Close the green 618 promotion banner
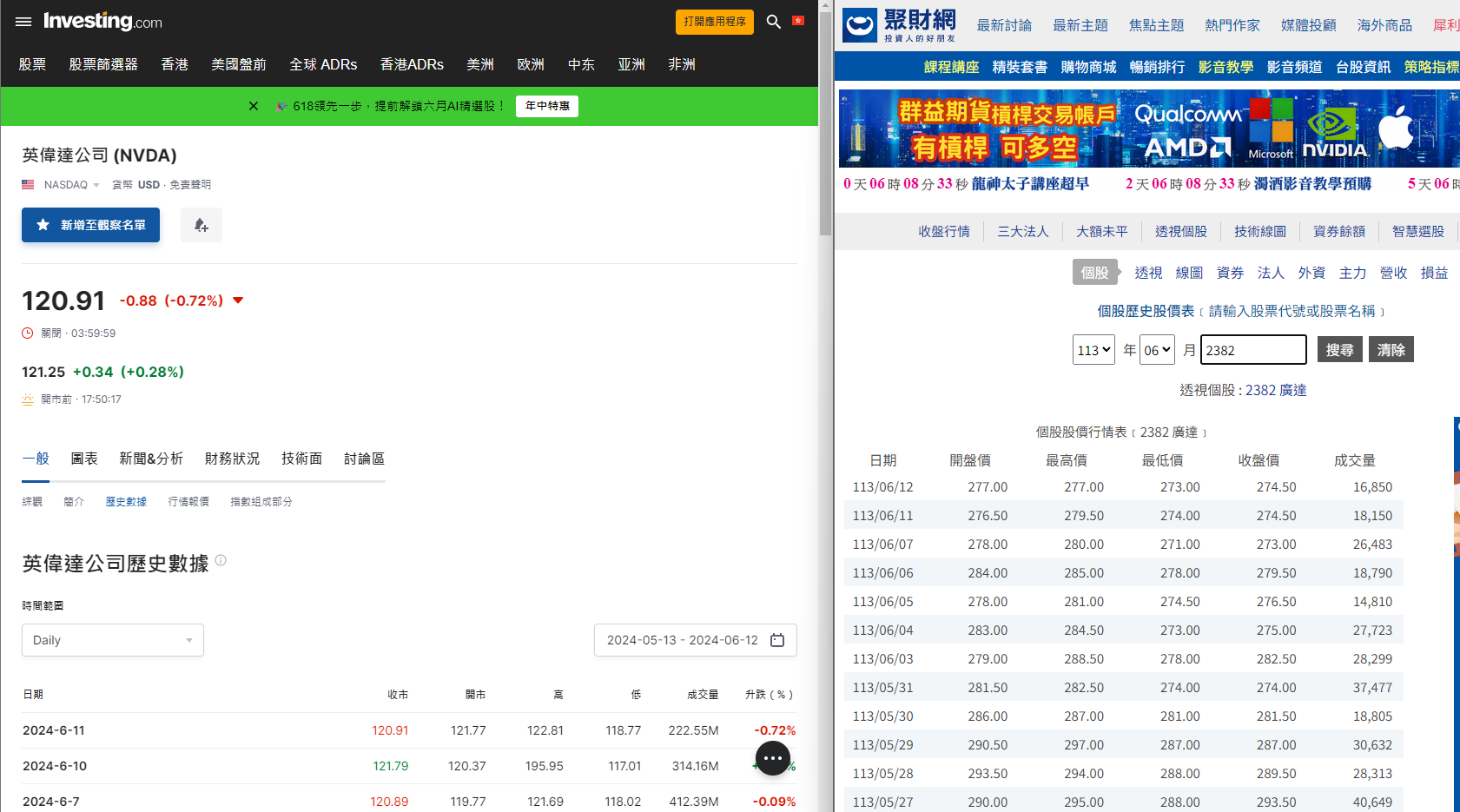1460x812 pixels. [254, 106]
